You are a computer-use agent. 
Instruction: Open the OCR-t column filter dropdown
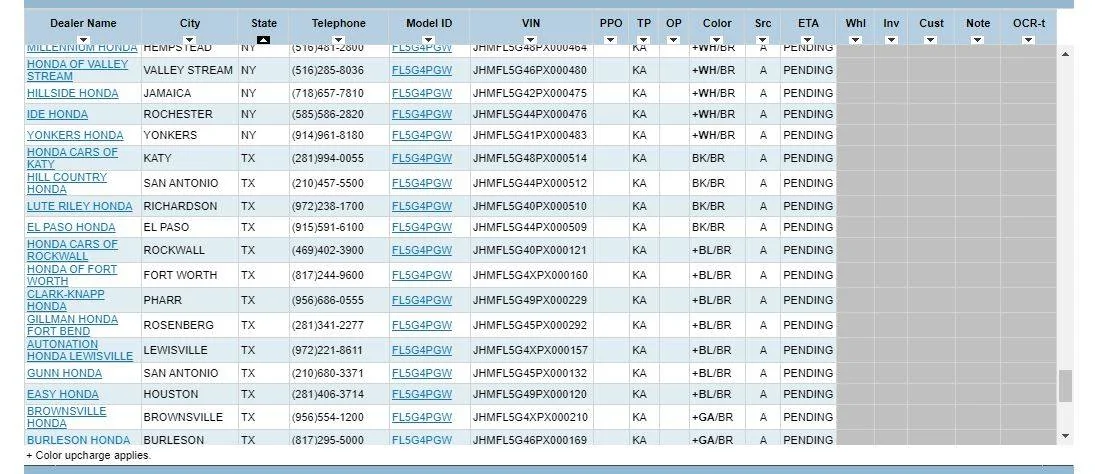1029,40
